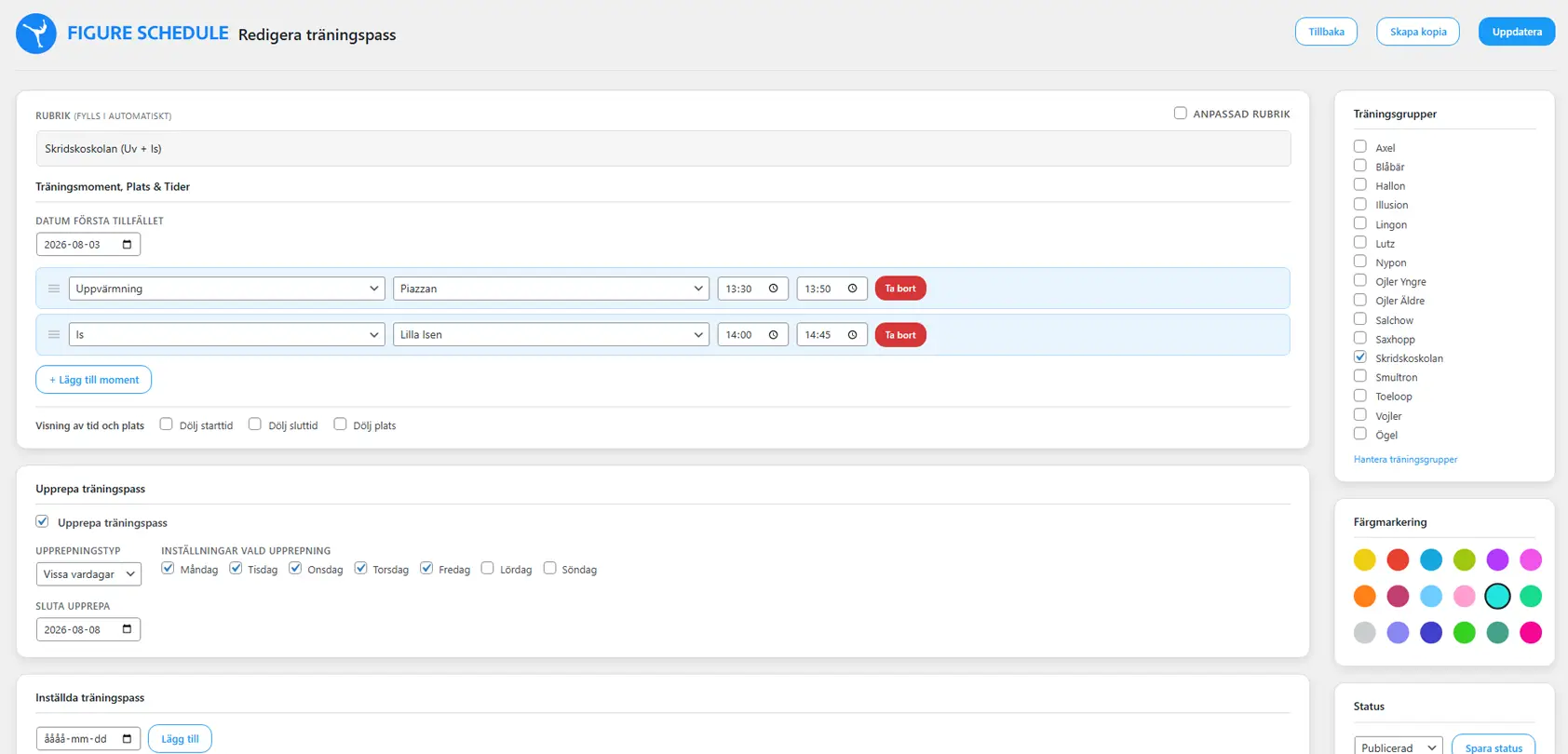This screenshot has width=1568, height=754.
Task: Open calendar picker for cancelled session date
Action: [127, 739]
